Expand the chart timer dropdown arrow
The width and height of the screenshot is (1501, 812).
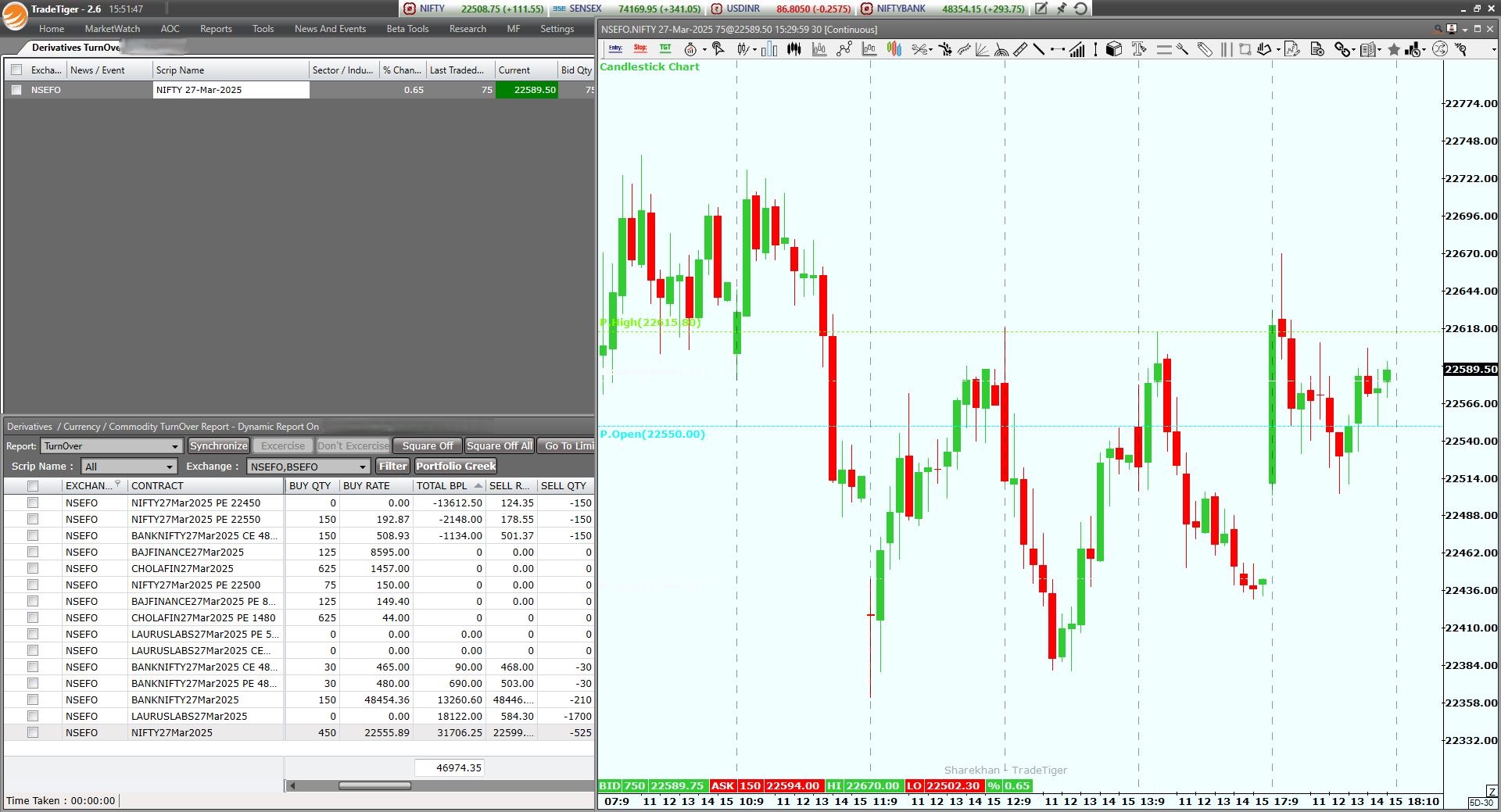click(704, 49)
